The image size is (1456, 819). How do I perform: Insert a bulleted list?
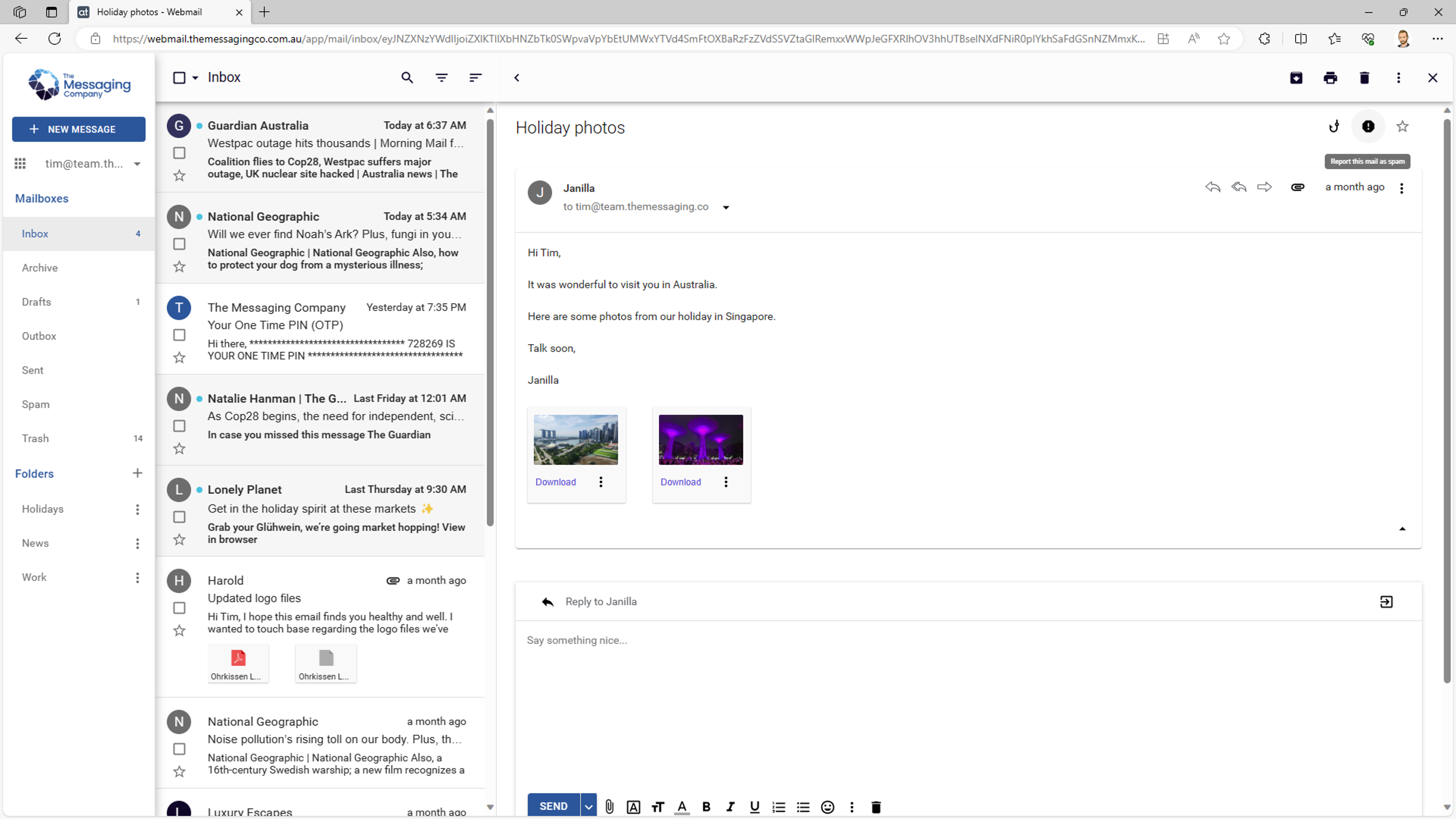coord(803,807)
